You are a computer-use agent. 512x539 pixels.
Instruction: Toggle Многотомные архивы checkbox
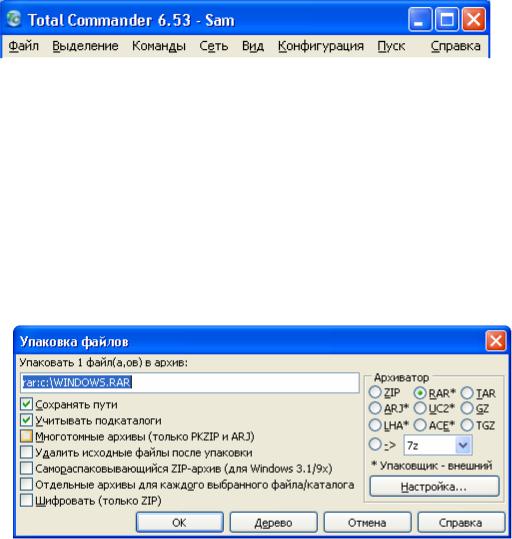point(26,436)
